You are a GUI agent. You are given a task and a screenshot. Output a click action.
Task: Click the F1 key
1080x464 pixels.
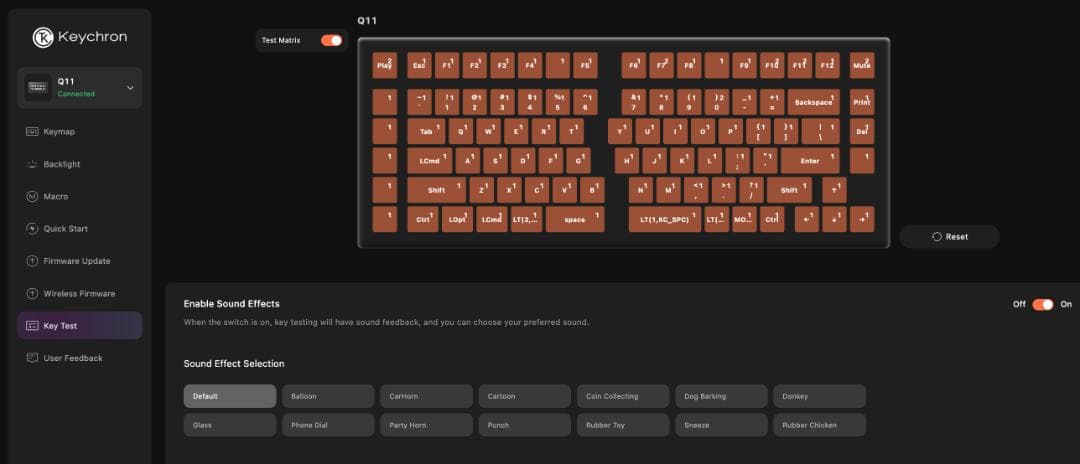pyautogui.click(x=446, y=65)
